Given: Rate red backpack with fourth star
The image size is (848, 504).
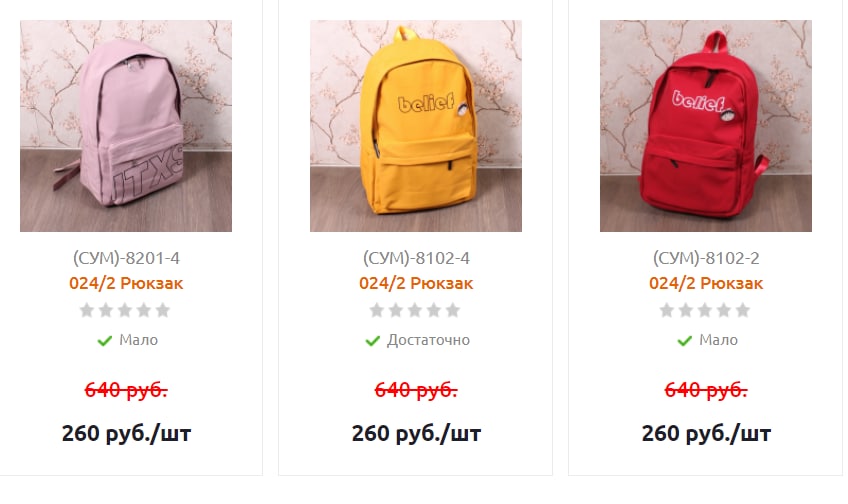Looking at the screenshot, I should tap(724, 310).
